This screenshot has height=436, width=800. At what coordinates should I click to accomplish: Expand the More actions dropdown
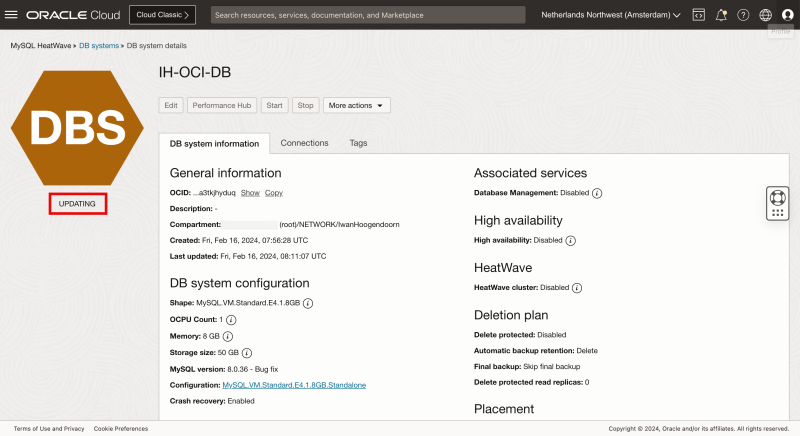pyautogui.click(x=356, y=106)
